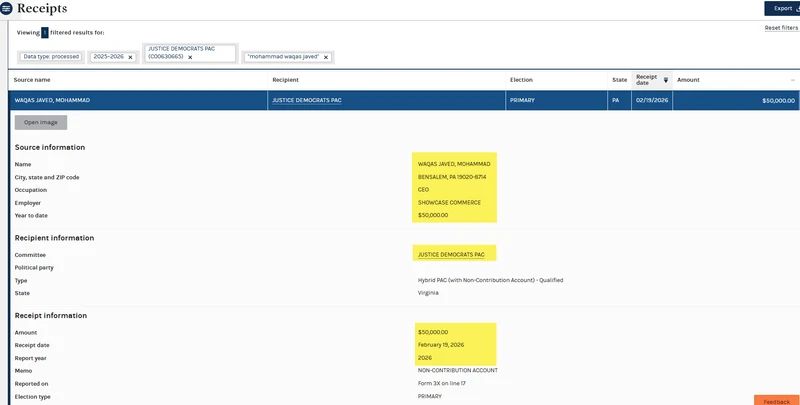The height and width of the screenshot is (405, 800).
Task: Select the Report year 2026 value
Action: click(x=424, y=358)
